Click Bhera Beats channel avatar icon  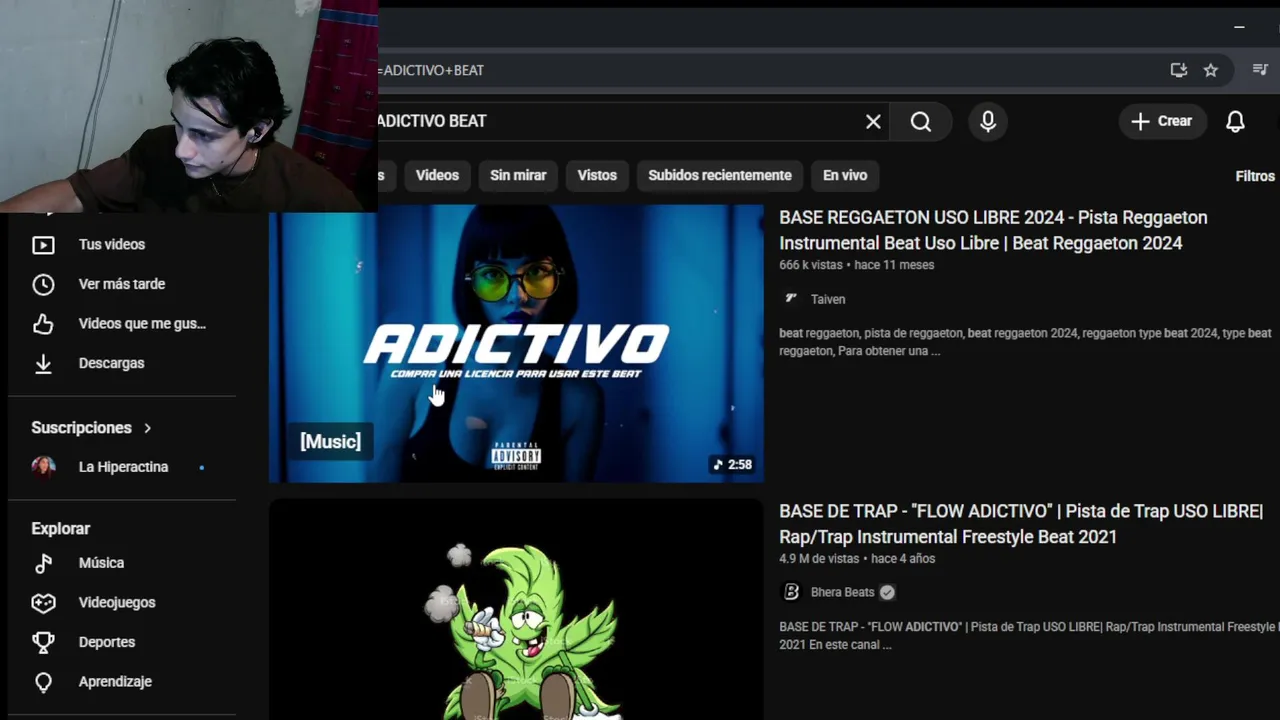(x=791, y=592)
